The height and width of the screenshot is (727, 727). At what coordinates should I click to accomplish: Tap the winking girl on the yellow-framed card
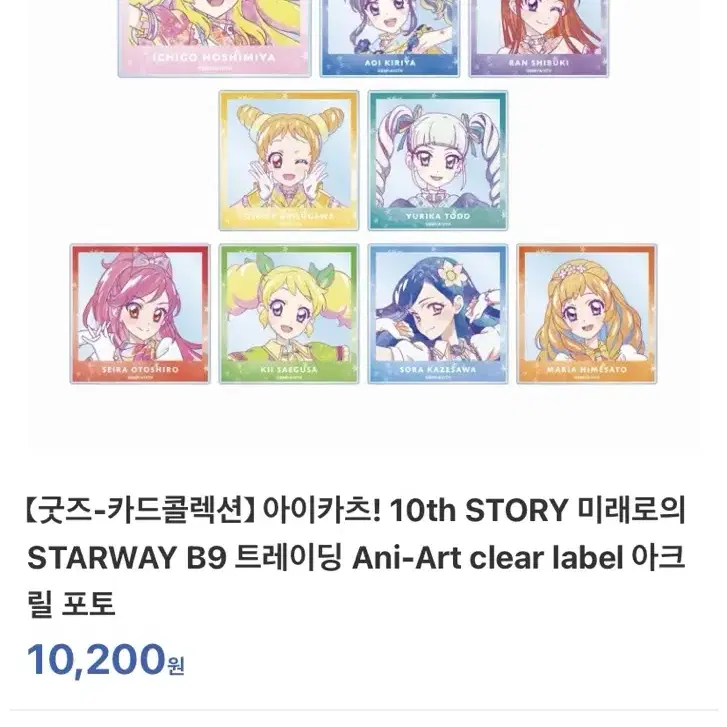289,160
